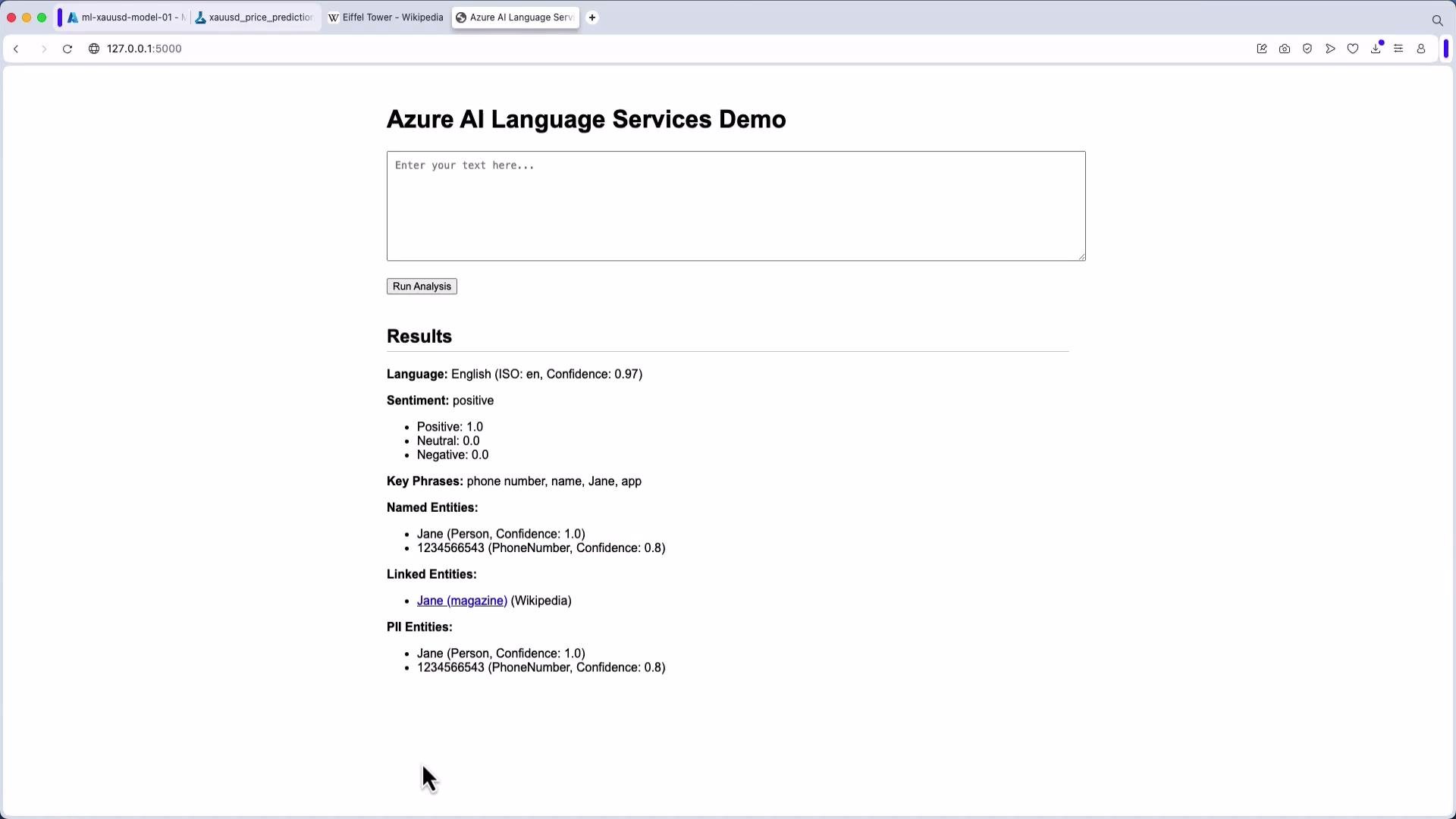Click Jane Person entry under PII Entities
The height and width of the screenshot is (819, 1456).
[x=501, y=654]
